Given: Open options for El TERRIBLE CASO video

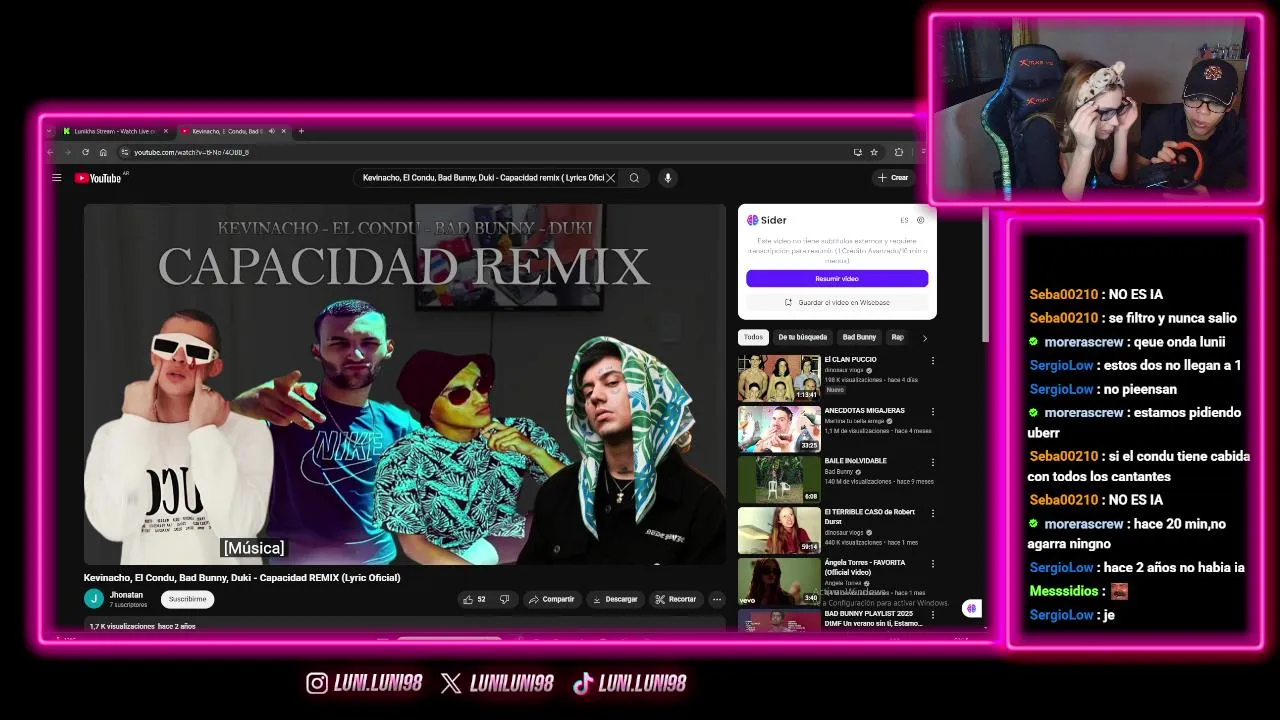Looking at the screenshot, I should point(932,513).
